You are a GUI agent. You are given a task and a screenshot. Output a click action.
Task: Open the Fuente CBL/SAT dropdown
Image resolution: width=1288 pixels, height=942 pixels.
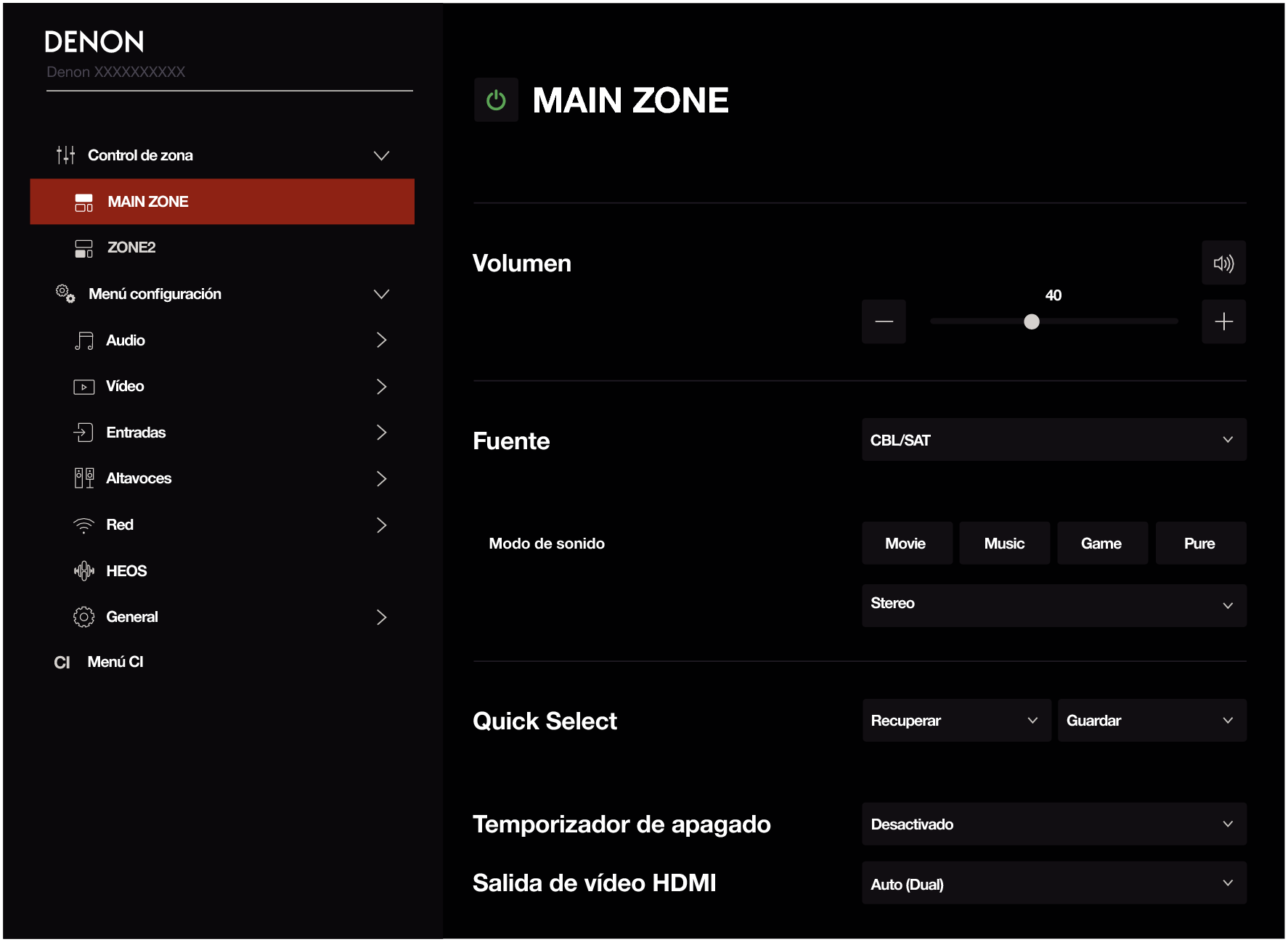(1053, 440)
